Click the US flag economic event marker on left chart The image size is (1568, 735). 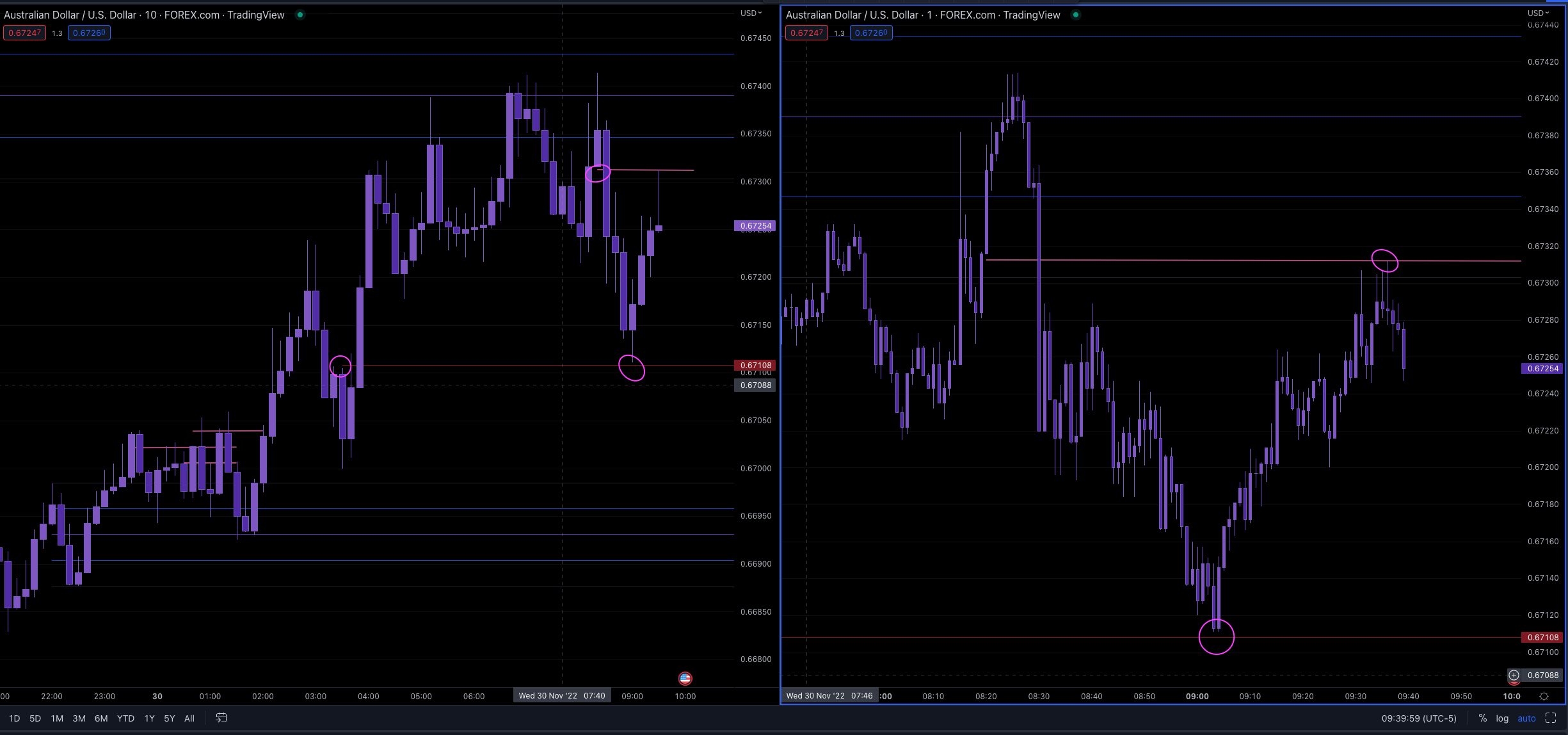pos(685,678)
